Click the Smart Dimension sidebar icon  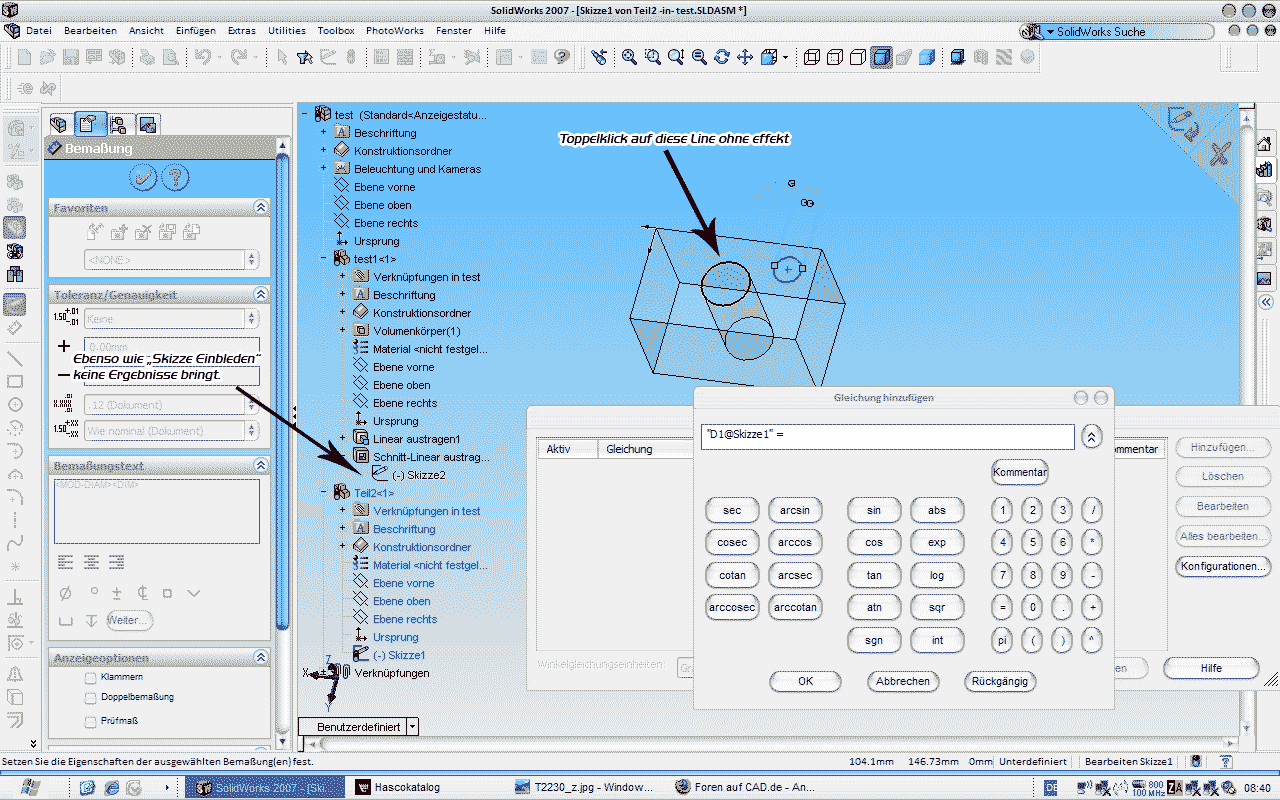coord(15,327)
